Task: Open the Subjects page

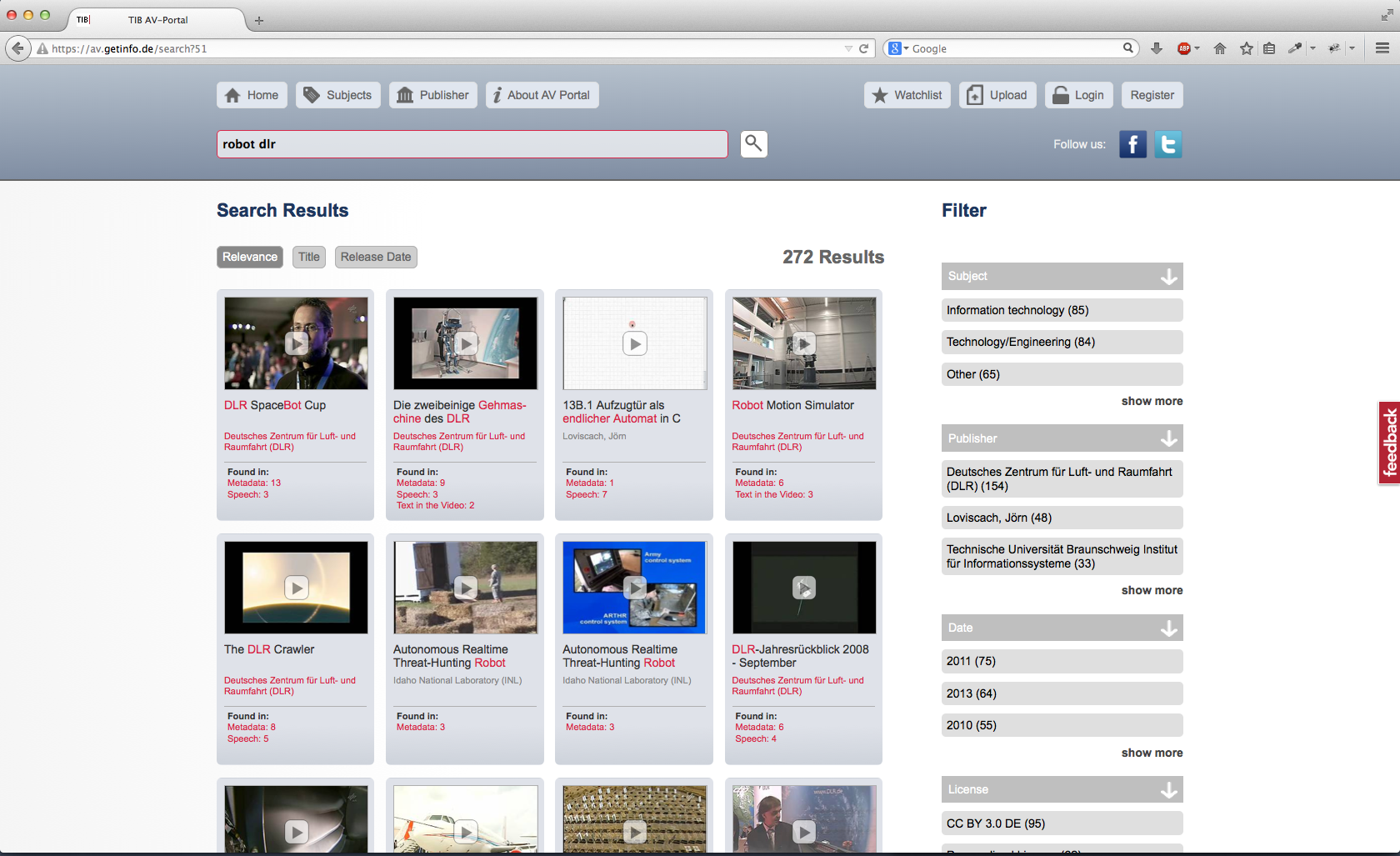Action: pos(338,95)
